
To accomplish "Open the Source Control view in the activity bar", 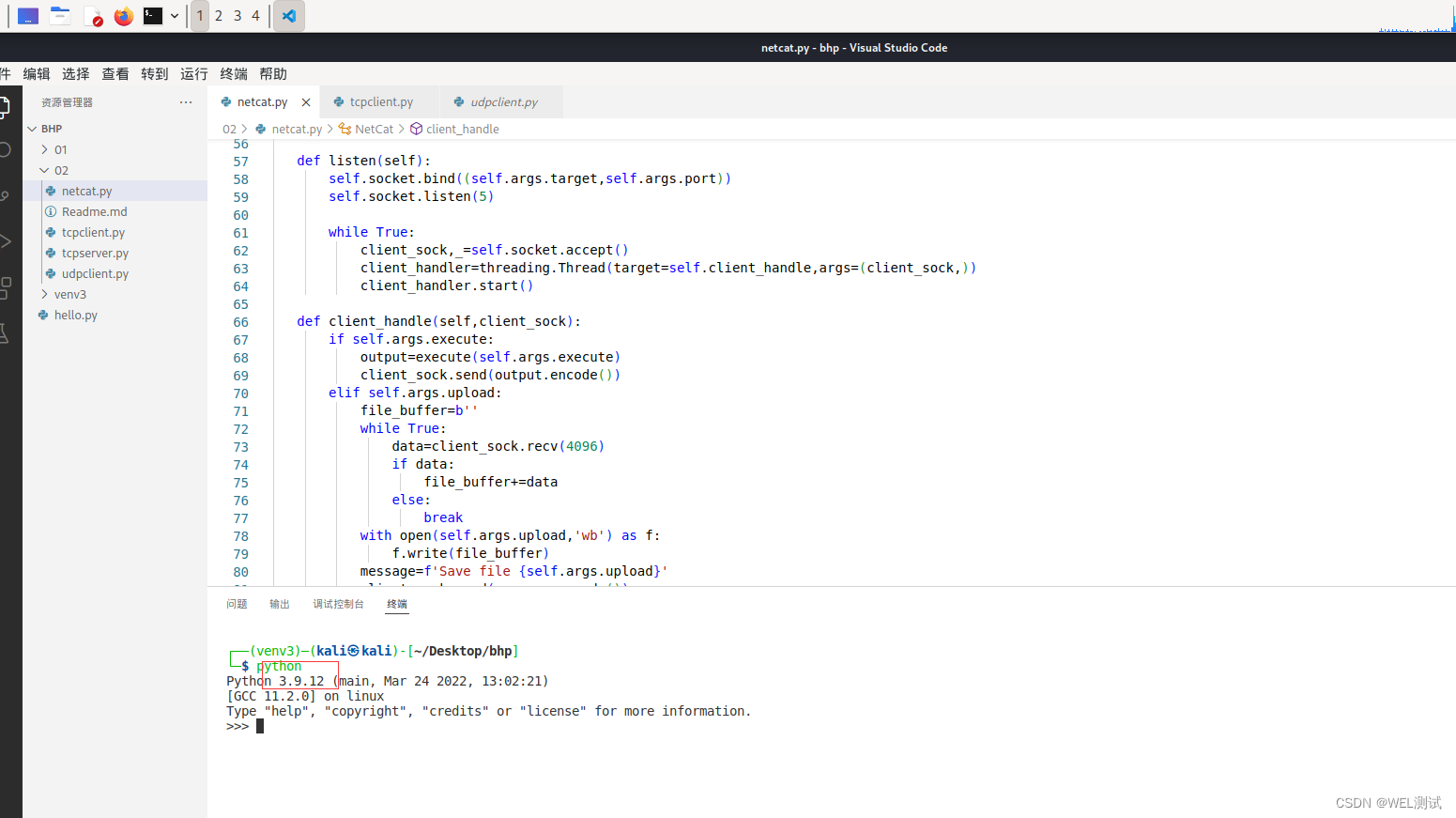I will pos(5,195).
